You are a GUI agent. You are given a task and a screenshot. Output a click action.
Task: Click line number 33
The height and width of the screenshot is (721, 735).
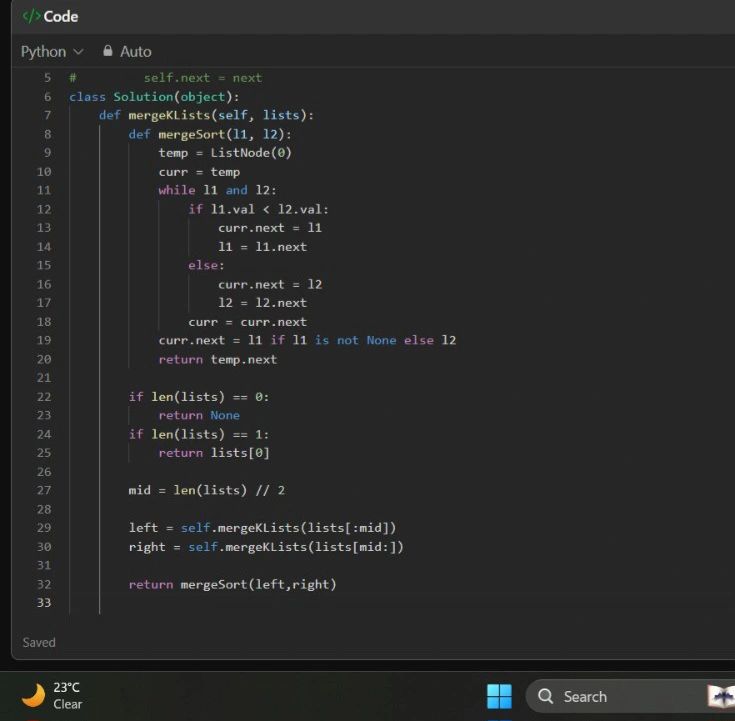tap(44, 602)
